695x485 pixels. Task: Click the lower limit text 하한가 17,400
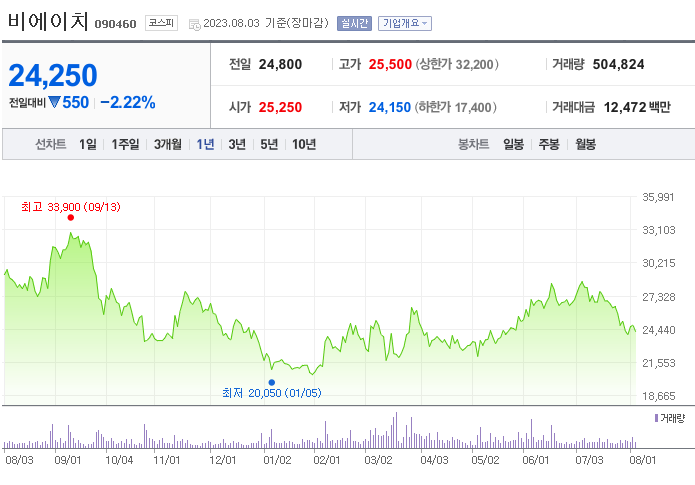pos(455,107)
